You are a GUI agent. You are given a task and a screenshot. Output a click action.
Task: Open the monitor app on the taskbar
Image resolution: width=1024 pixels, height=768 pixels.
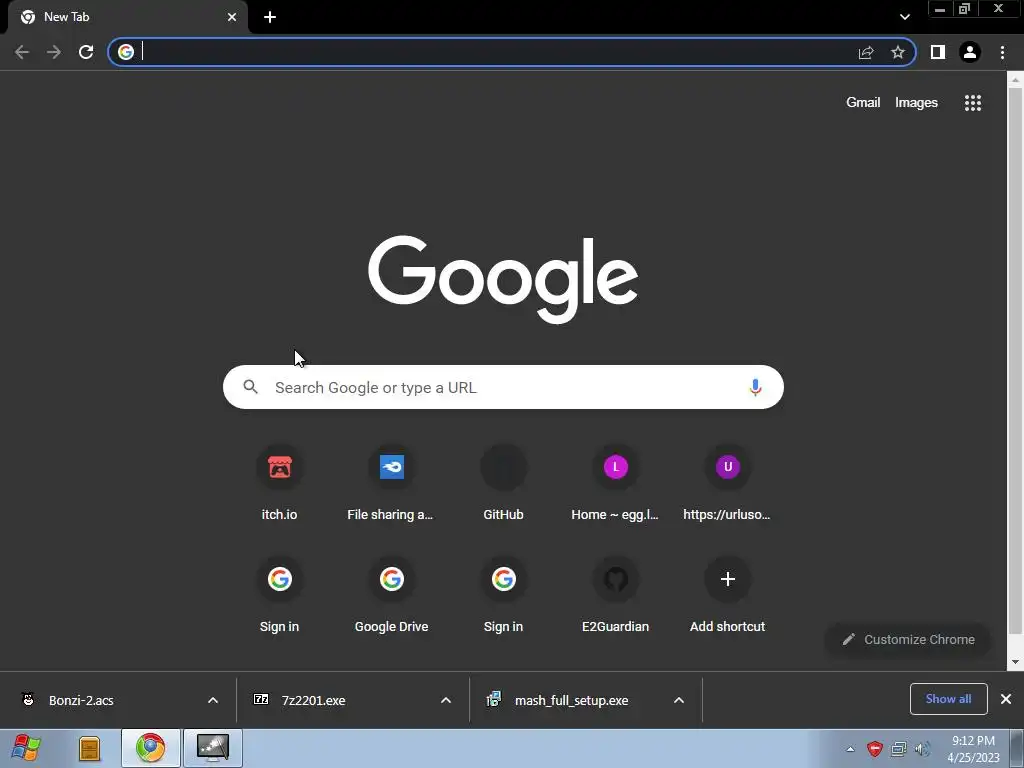click(213, 748)
